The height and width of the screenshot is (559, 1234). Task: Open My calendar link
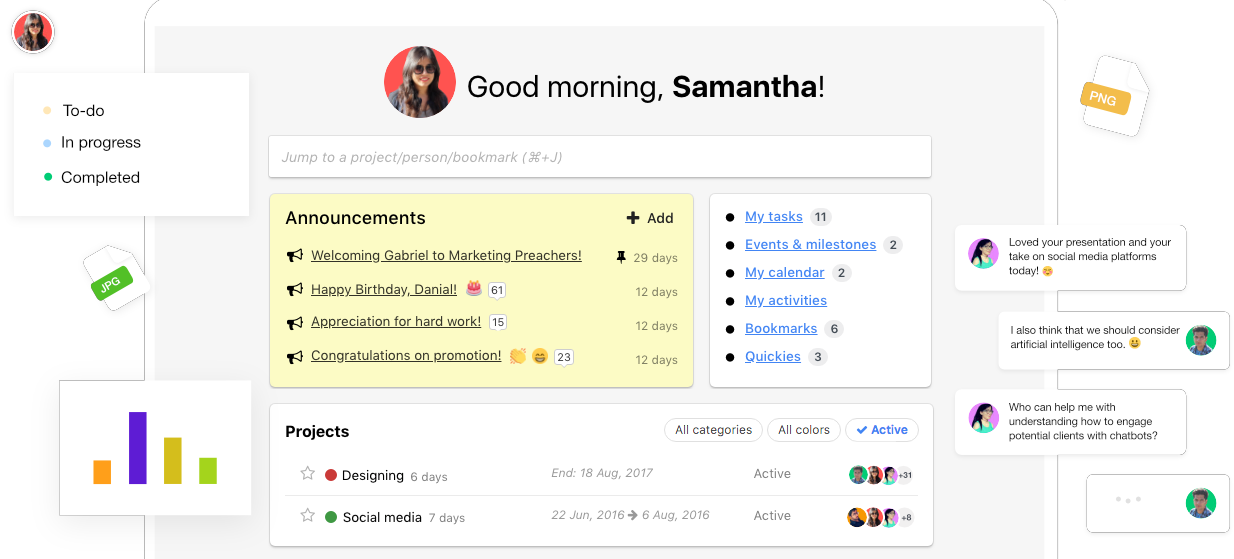click(x=785, y=272)
